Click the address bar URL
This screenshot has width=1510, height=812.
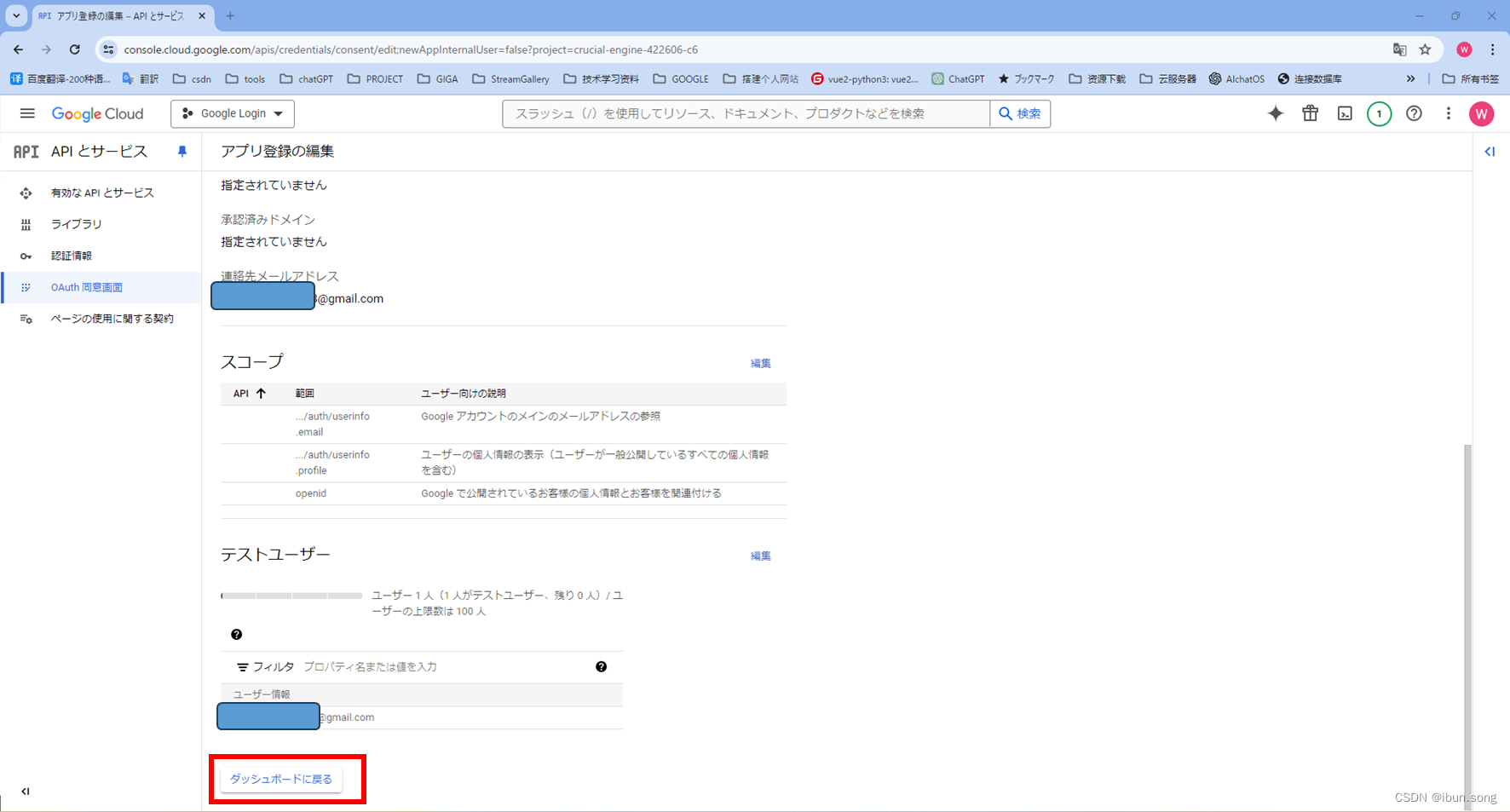pos(411,49)
